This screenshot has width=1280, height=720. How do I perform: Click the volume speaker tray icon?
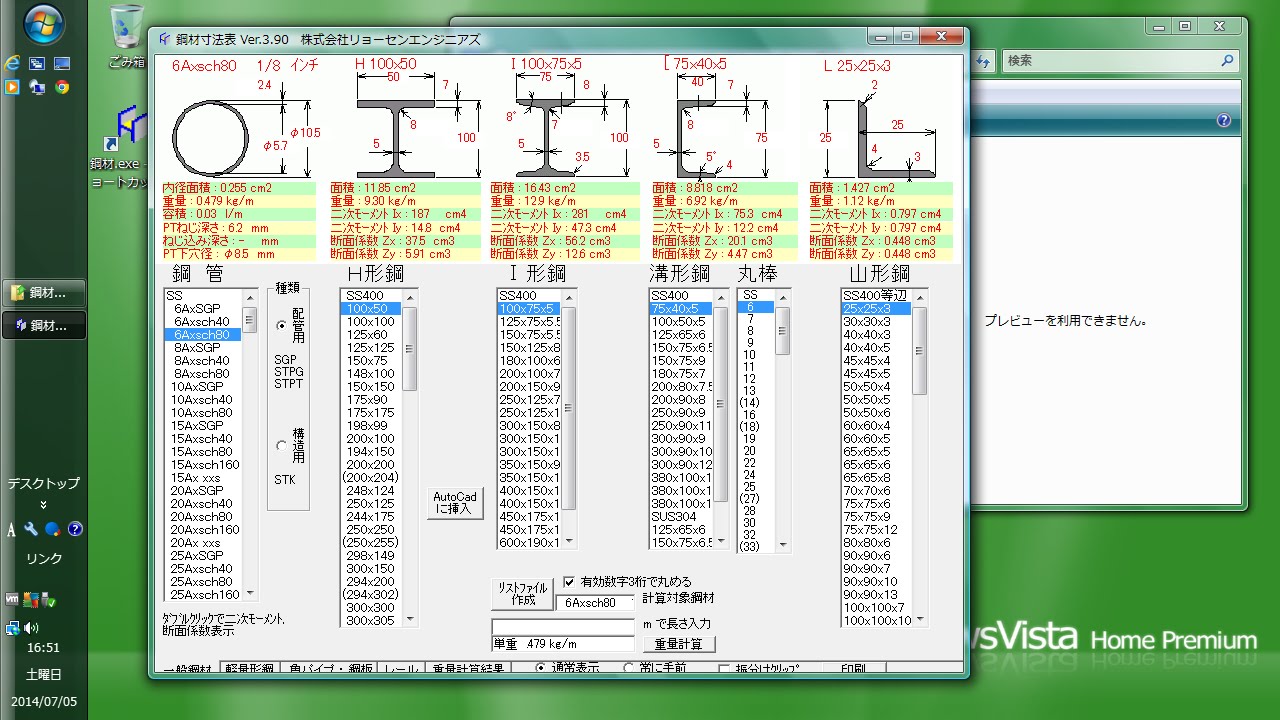click(x=31, y=628)
